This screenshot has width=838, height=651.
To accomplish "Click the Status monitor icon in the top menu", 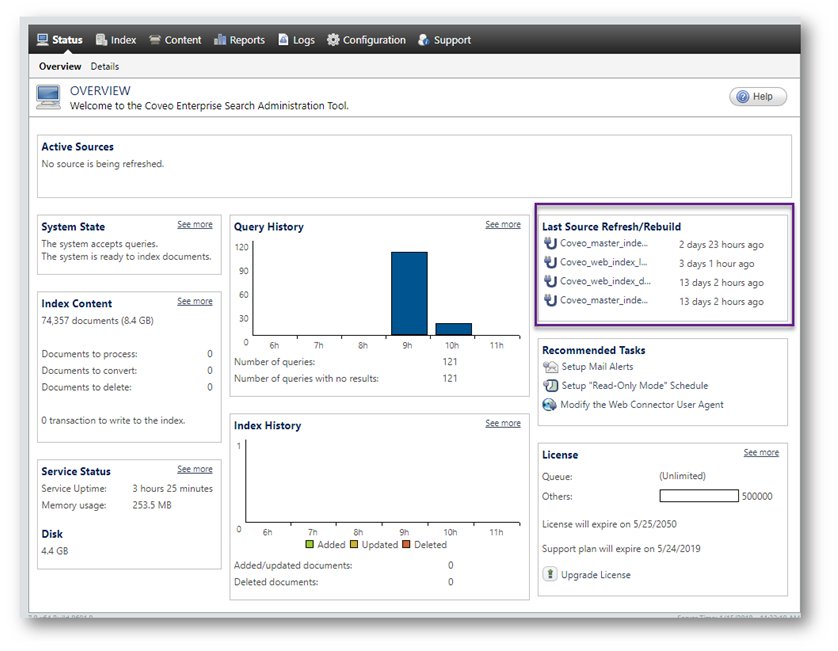I will coord(42,40).
